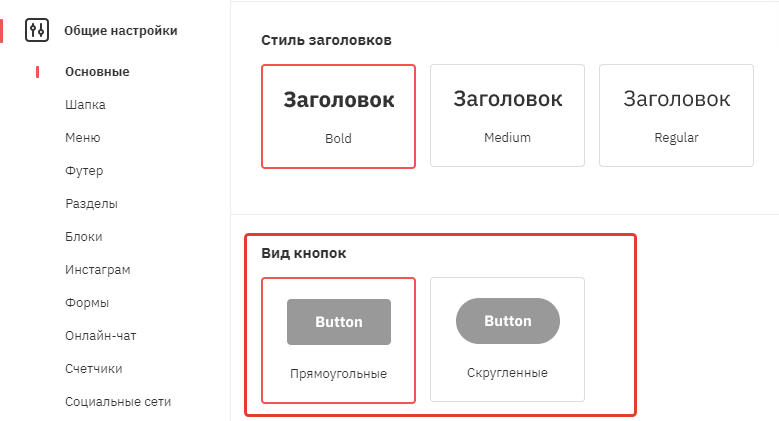Click the general settings sliders icon
This screenshot has height=421, width=779.
pos(37,30)
